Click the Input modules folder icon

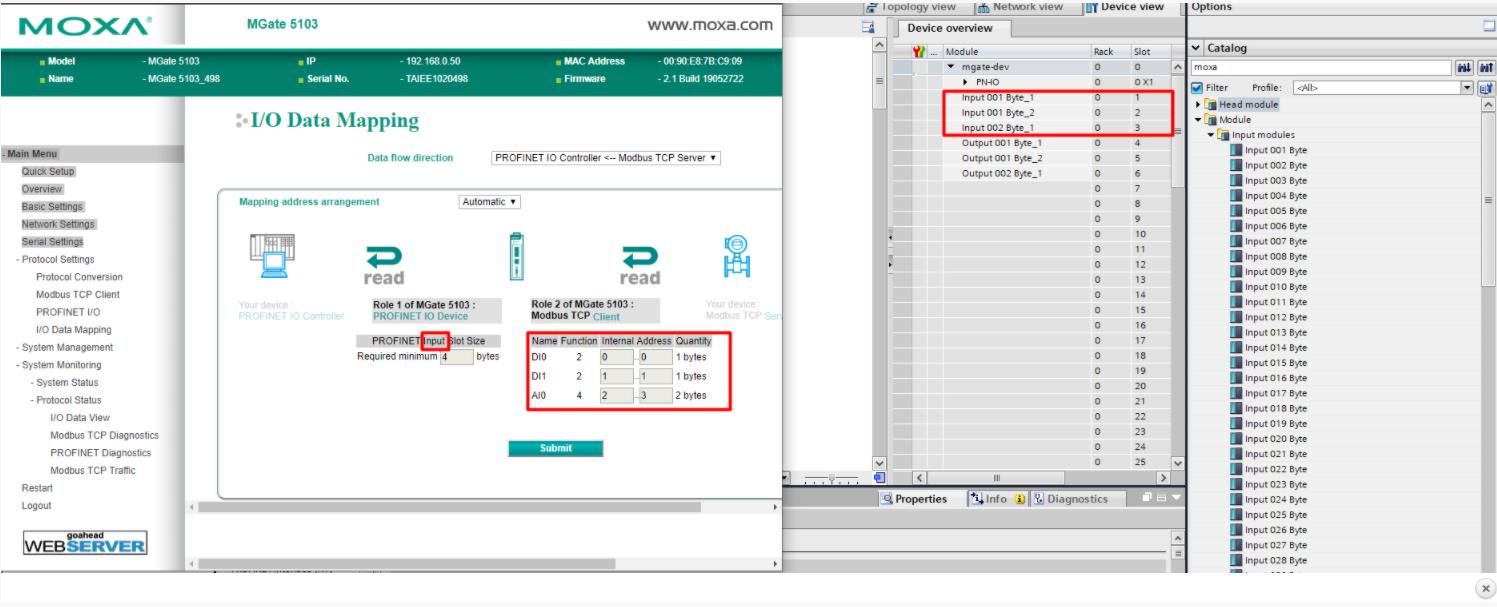[1223, 135]
